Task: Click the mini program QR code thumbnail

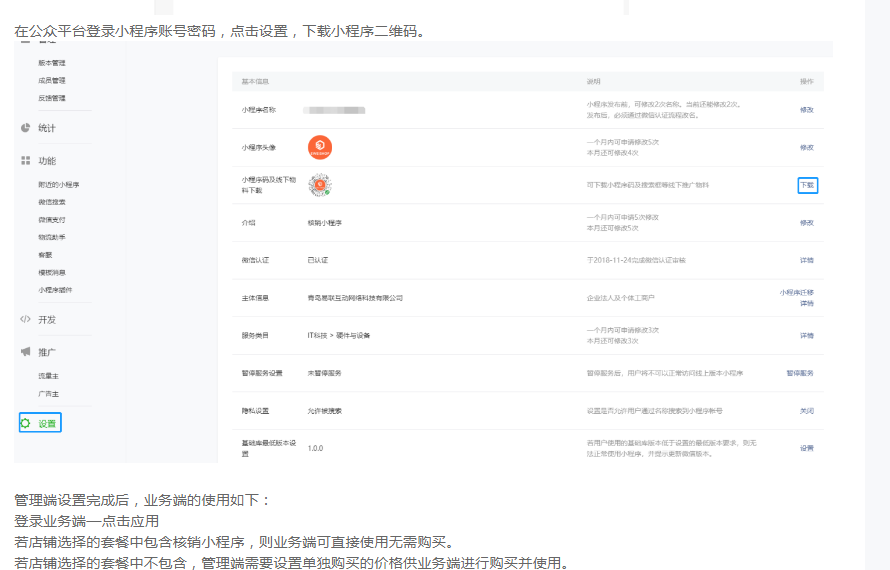Action: coord(319,184)
